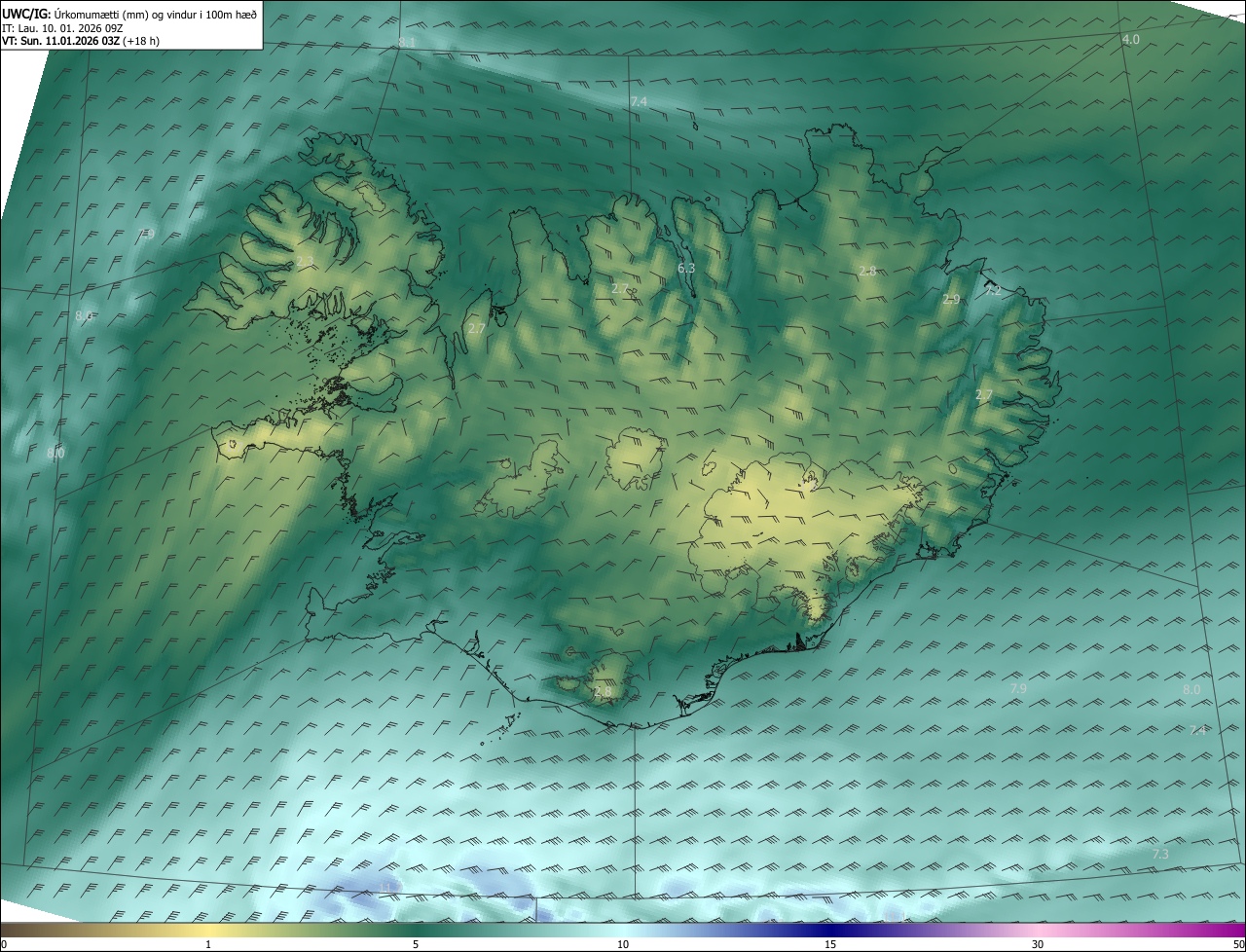Click the '4.0' value on the map
Image resolution: width=1246 pixels, height=952 pixels.
pos(1130,39)
